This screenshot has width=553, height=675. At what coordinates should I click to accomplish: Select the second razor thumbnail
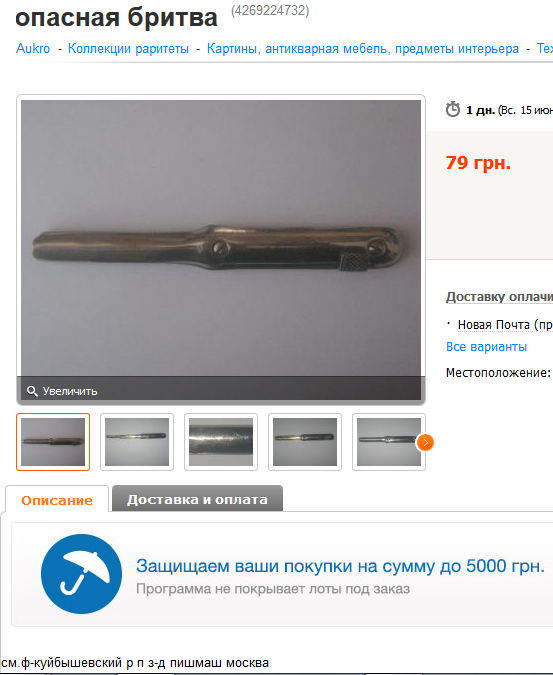tap(137, 442)
